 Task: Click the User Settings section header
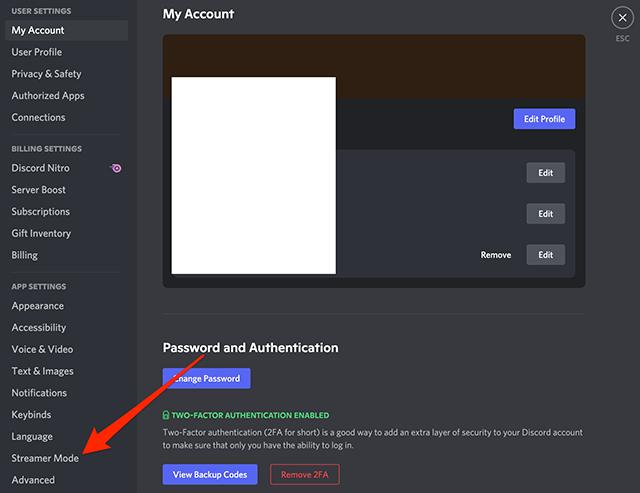41,11
